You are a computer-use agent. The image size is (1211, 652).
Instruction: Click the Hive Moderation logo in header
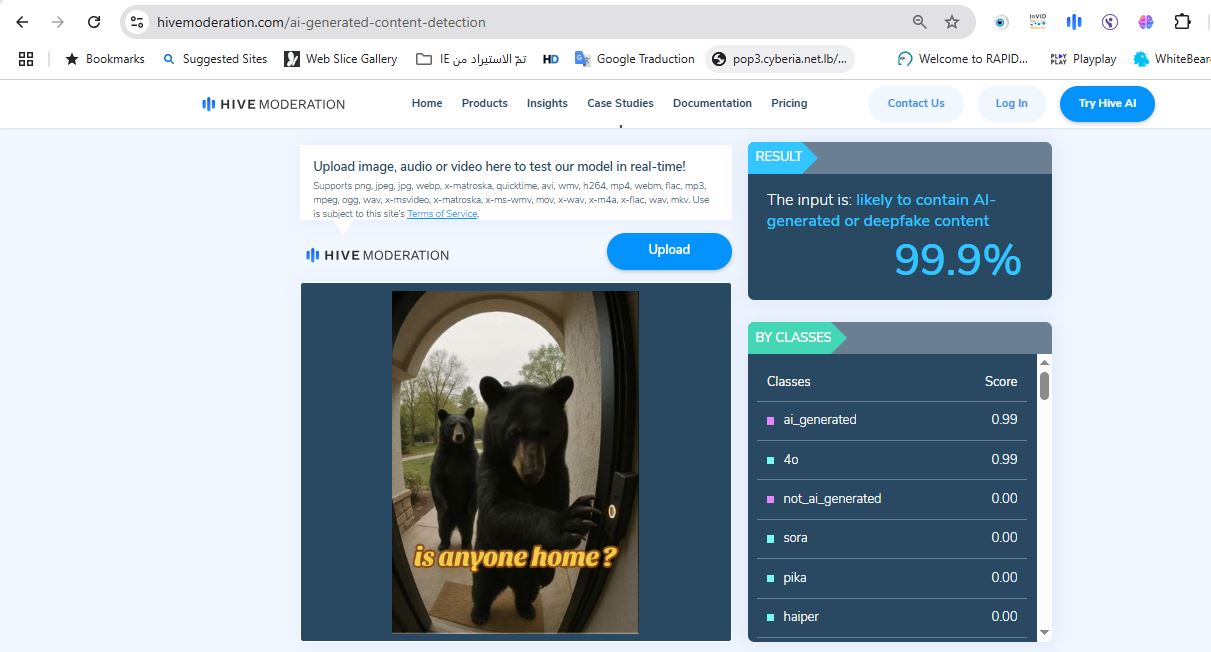274,104
